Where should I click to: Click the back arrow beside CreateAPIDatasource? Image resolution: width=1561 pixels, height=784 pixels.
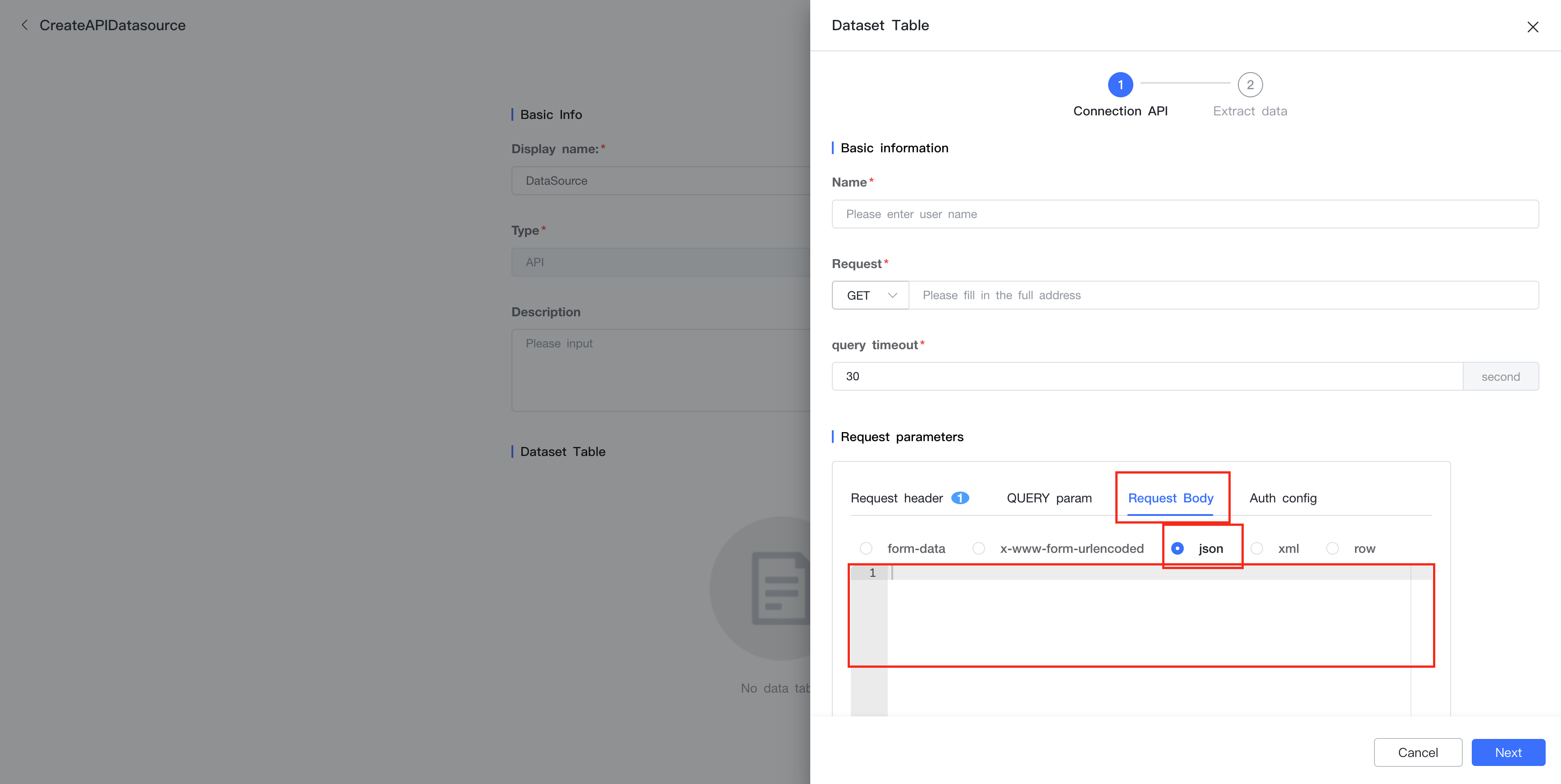pyautogui.click(x=24, y=25)
